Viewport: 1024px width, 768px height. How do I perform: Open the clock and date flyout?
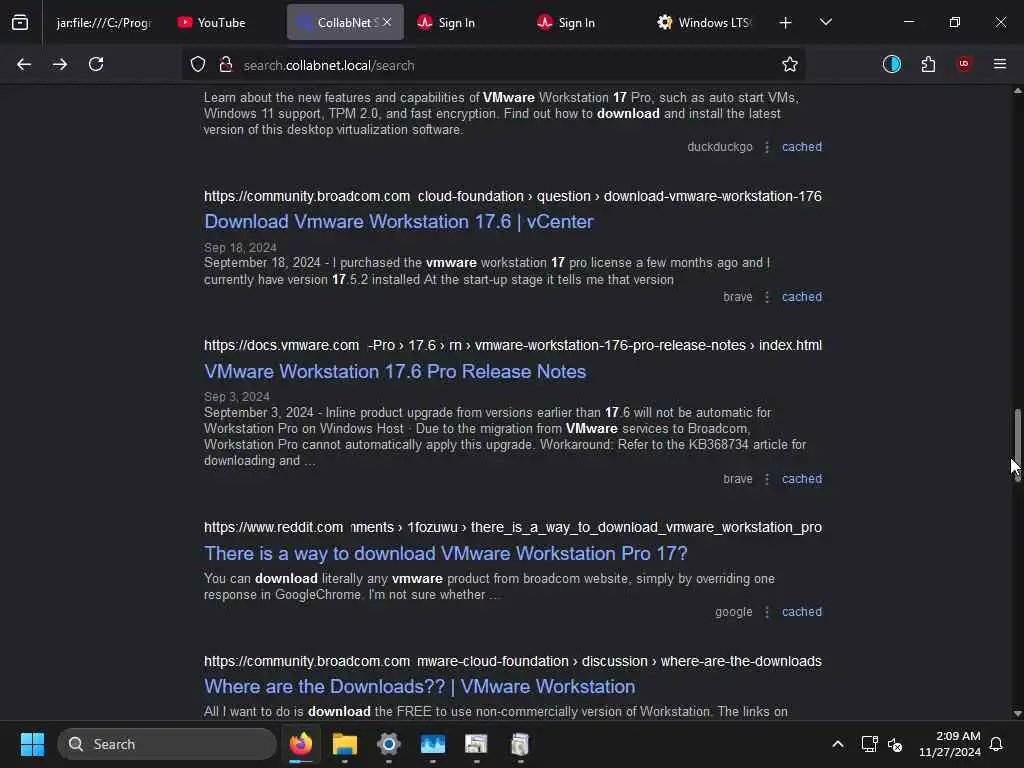pyautogui.click(x=950, y=744)
